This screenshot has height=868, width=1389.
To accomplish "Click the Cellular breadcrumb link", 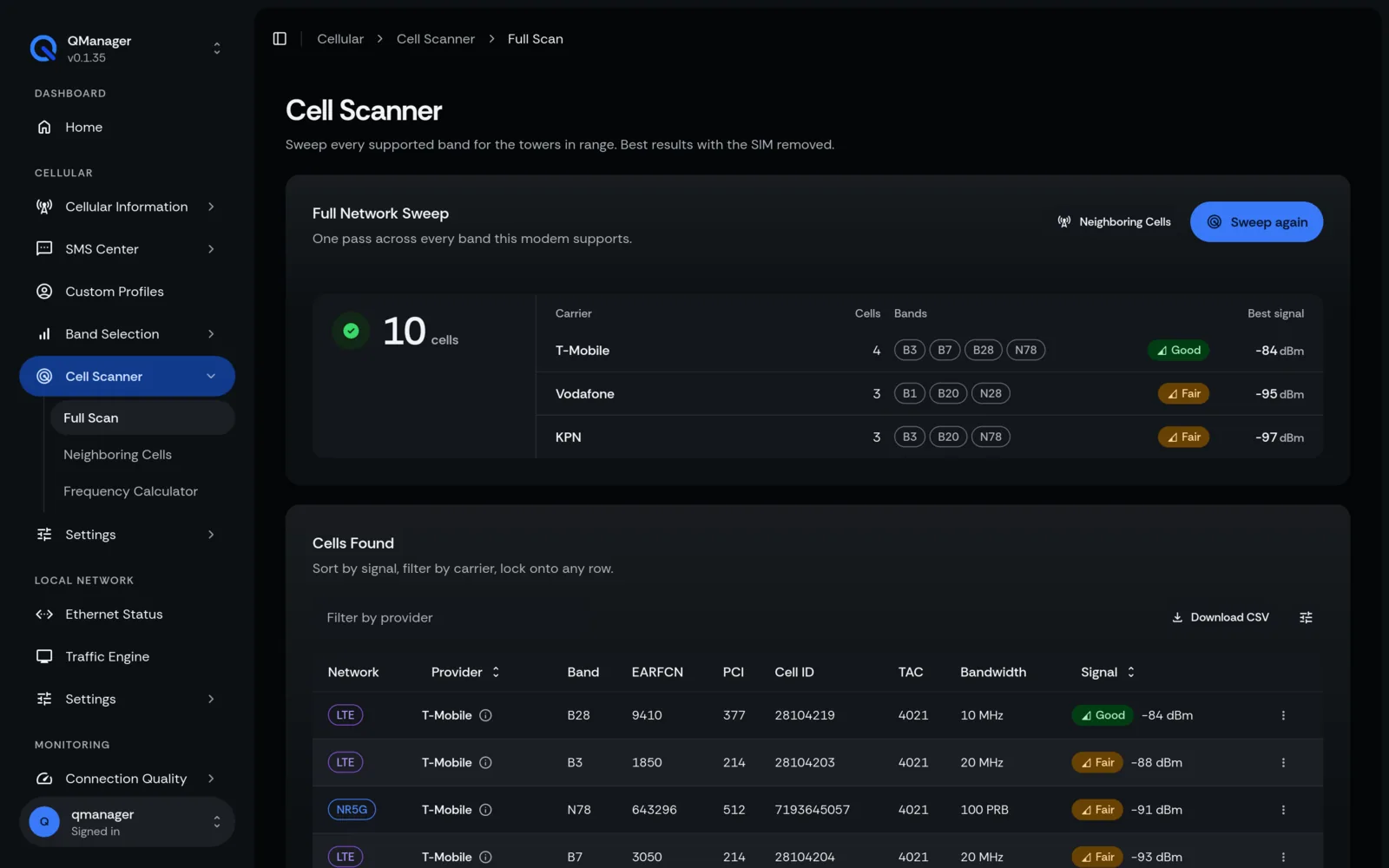I will coord(340,39).
